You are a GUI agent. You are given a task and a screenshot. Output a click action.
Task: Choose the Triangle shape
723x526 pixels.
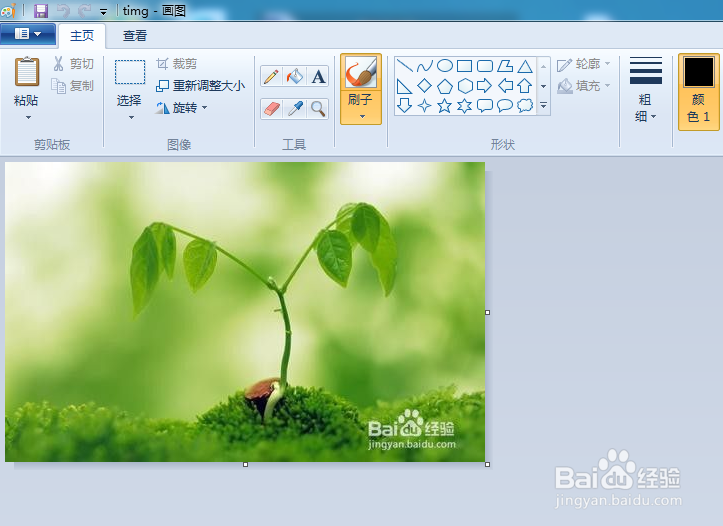coord(525,66)
